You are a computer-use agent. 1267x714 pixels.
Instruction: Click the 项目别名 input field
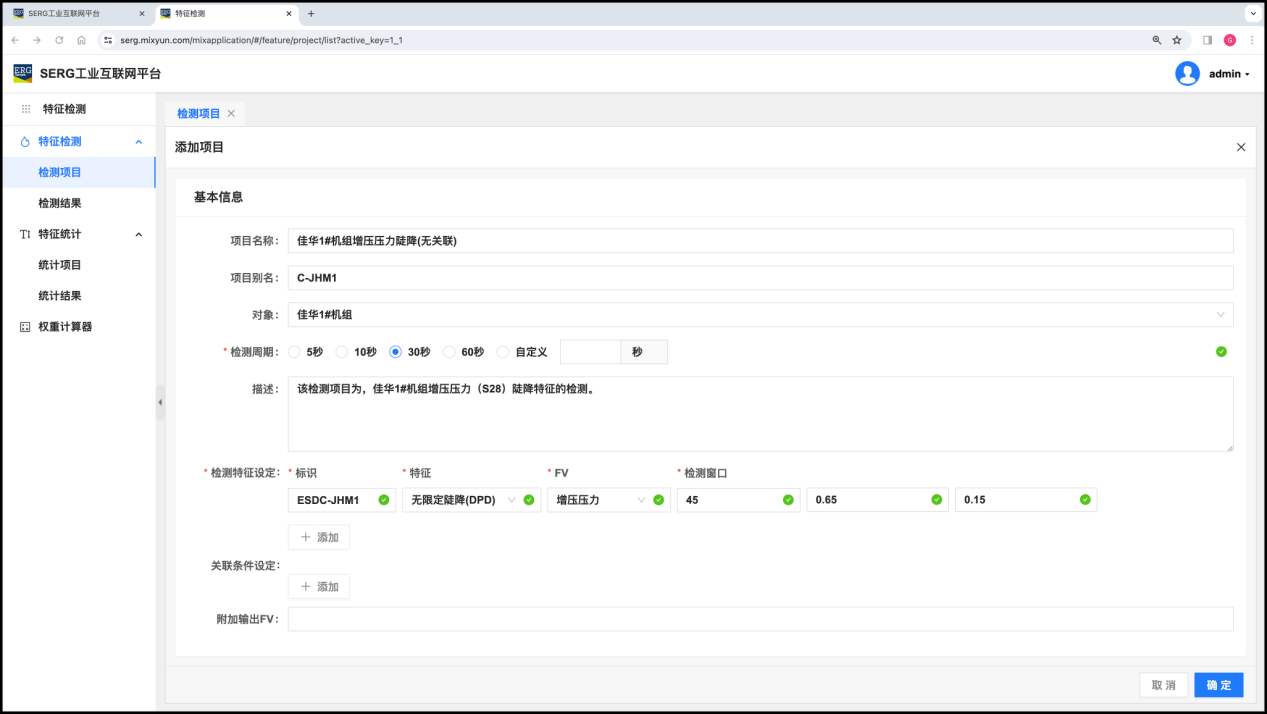(759, 278)
